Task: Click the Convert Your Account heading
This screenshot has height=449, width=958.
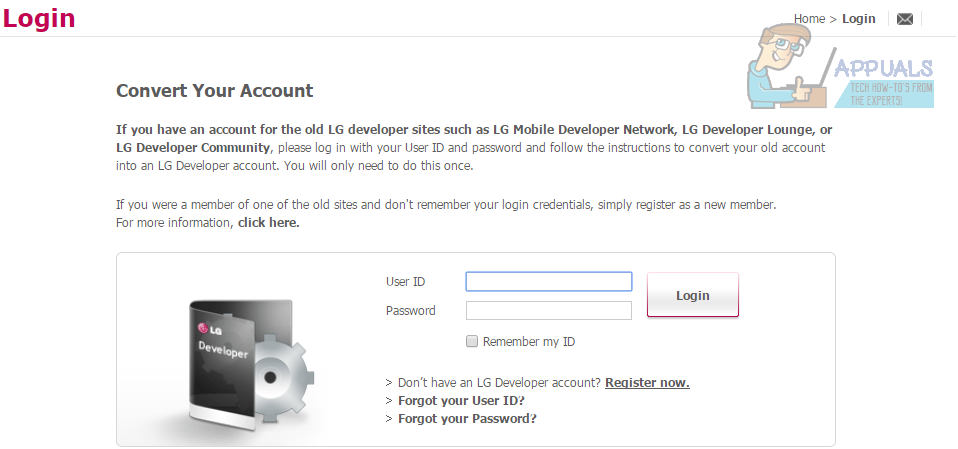Action: point(214,91)
